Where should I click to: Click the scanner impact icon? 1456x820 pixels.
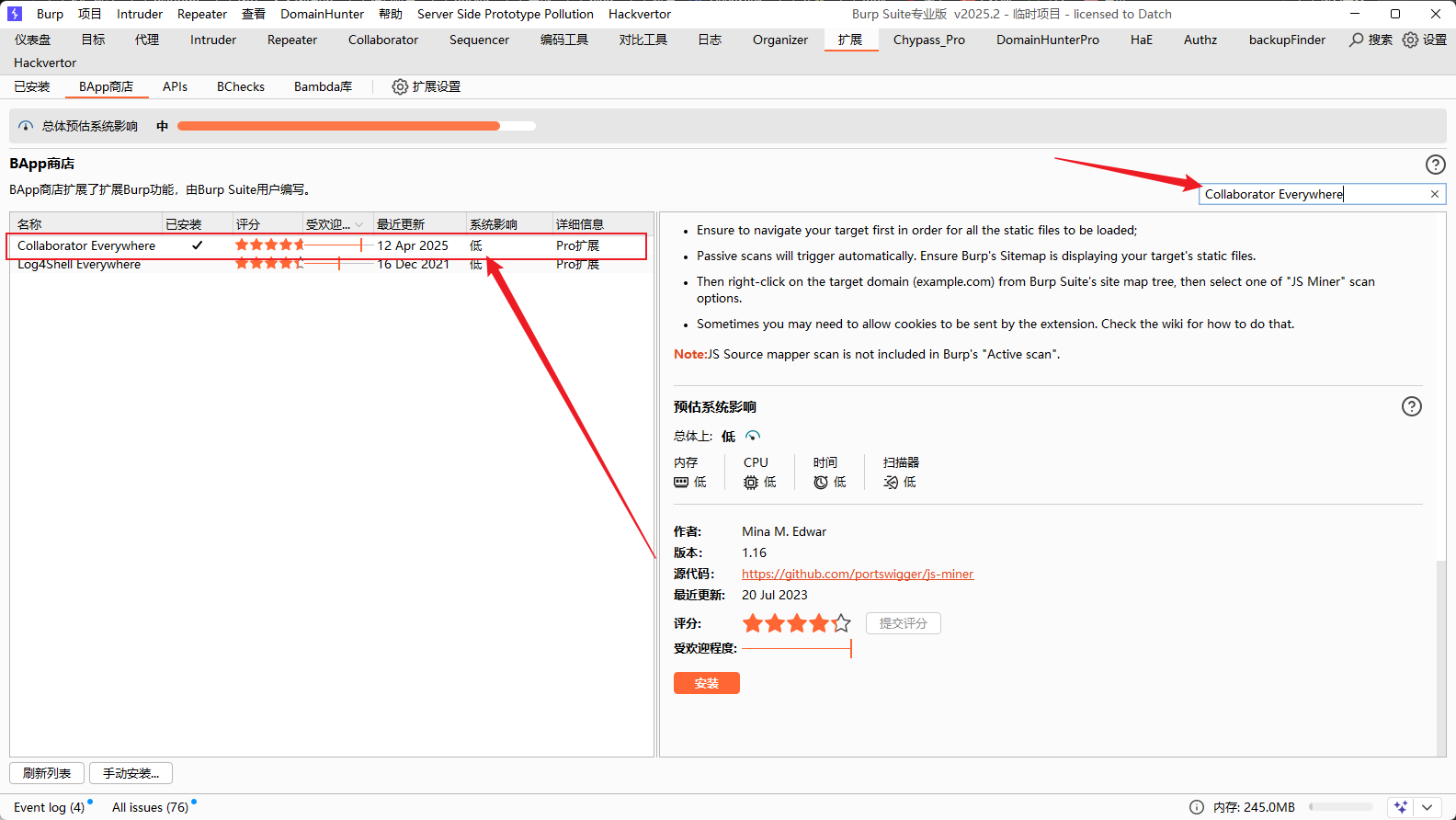pyautogui.click(x=891, y=482)
